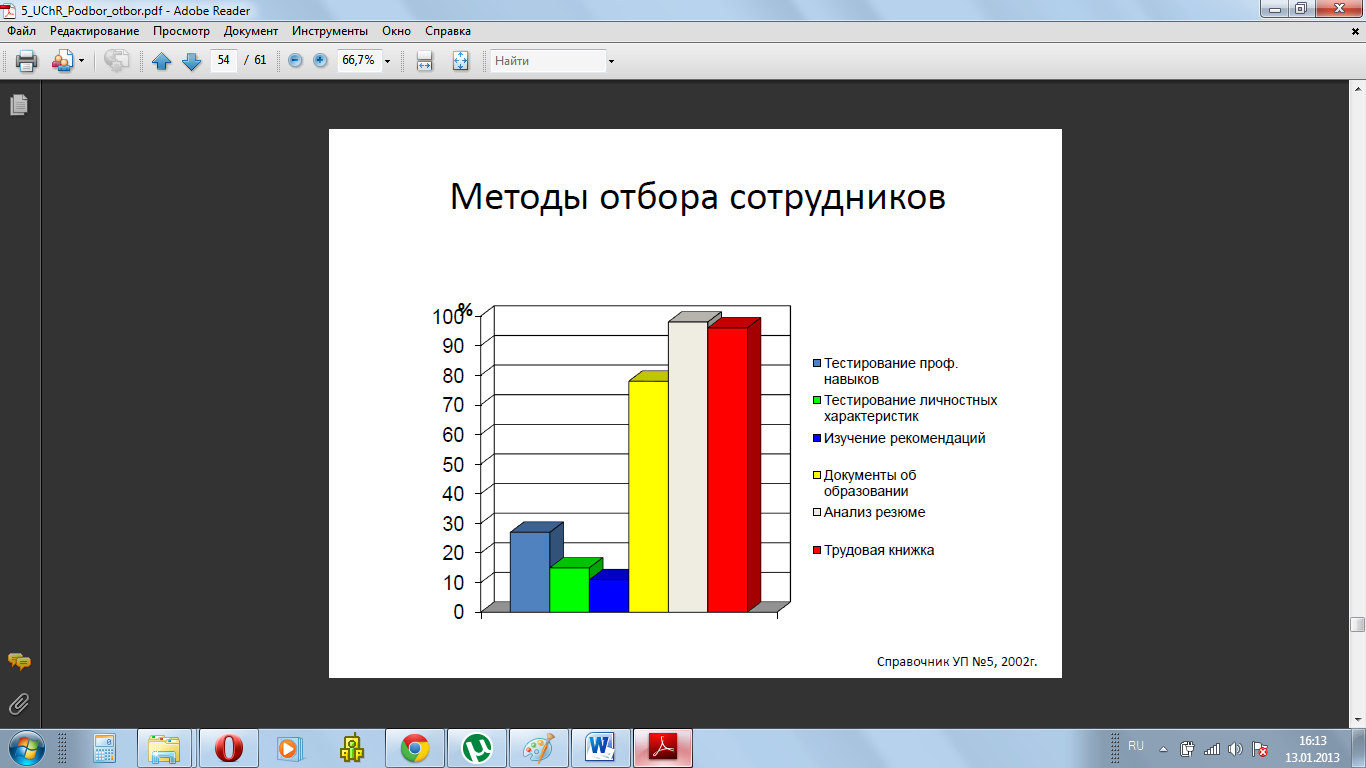Click the zoom value field 66,7%
1366x768 pixels.
[x=358, y=60]
